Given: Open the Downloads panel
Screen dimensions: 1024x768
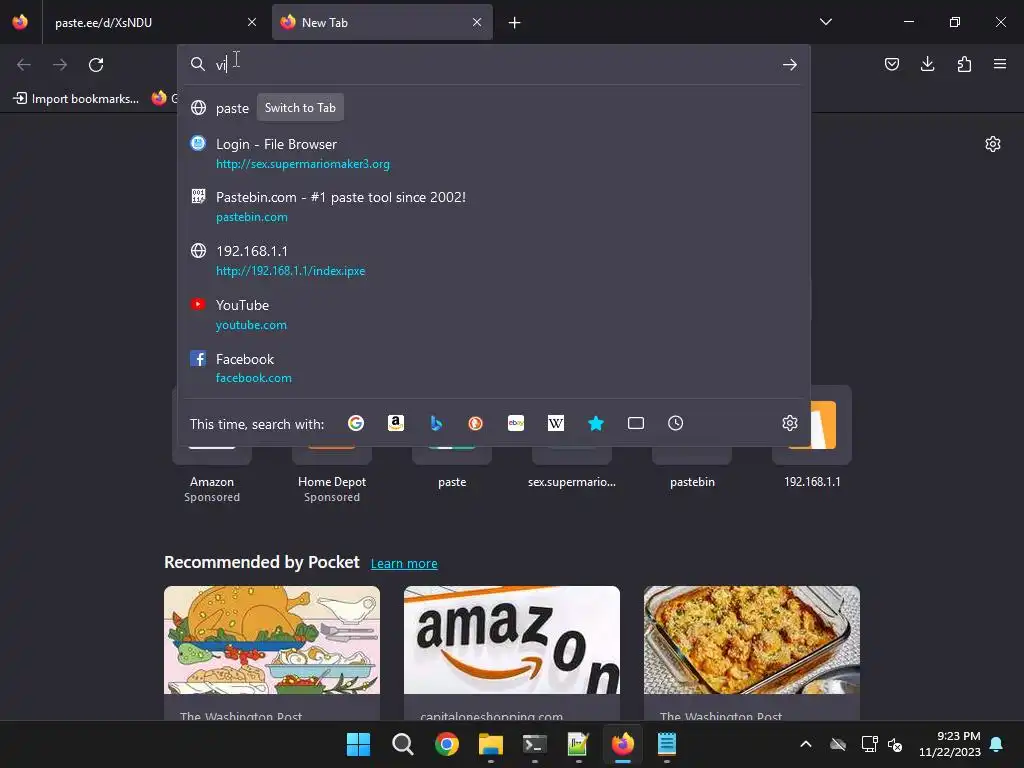Looking at the screenshot, I should click(927, 64).
